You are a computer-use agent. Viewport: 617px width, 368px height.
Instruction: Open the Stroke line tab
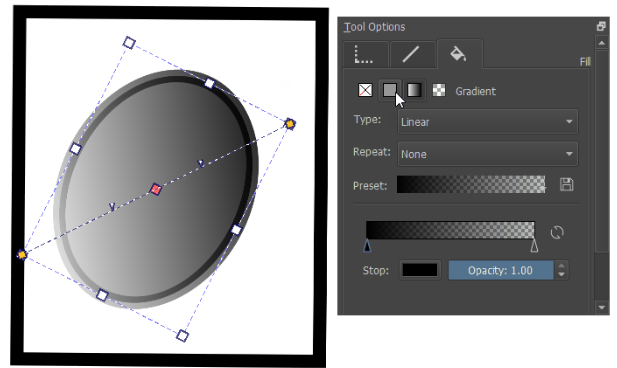[412, 54]
